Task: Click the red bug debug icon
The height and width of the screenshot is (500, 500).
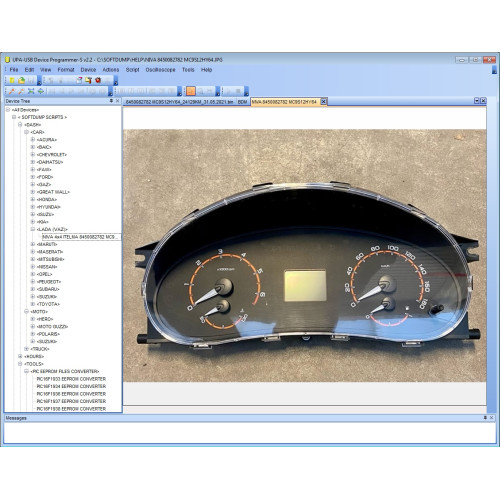Action: click(x=98, y=80)
